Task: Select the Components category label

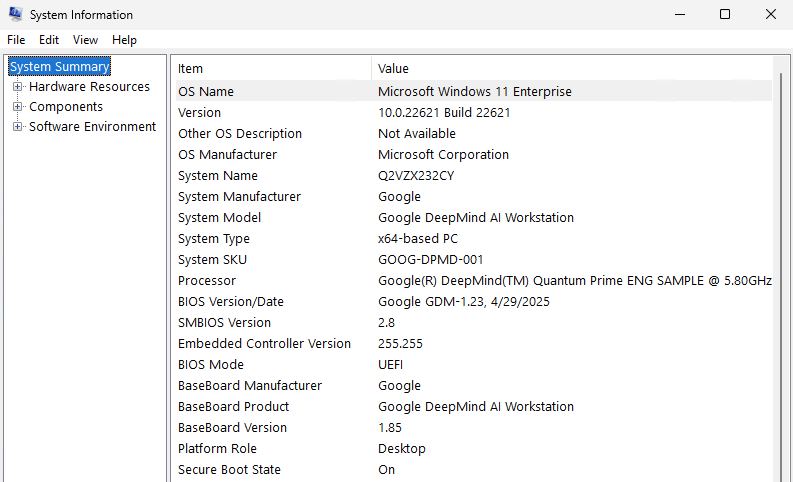Action: (66, 107)
